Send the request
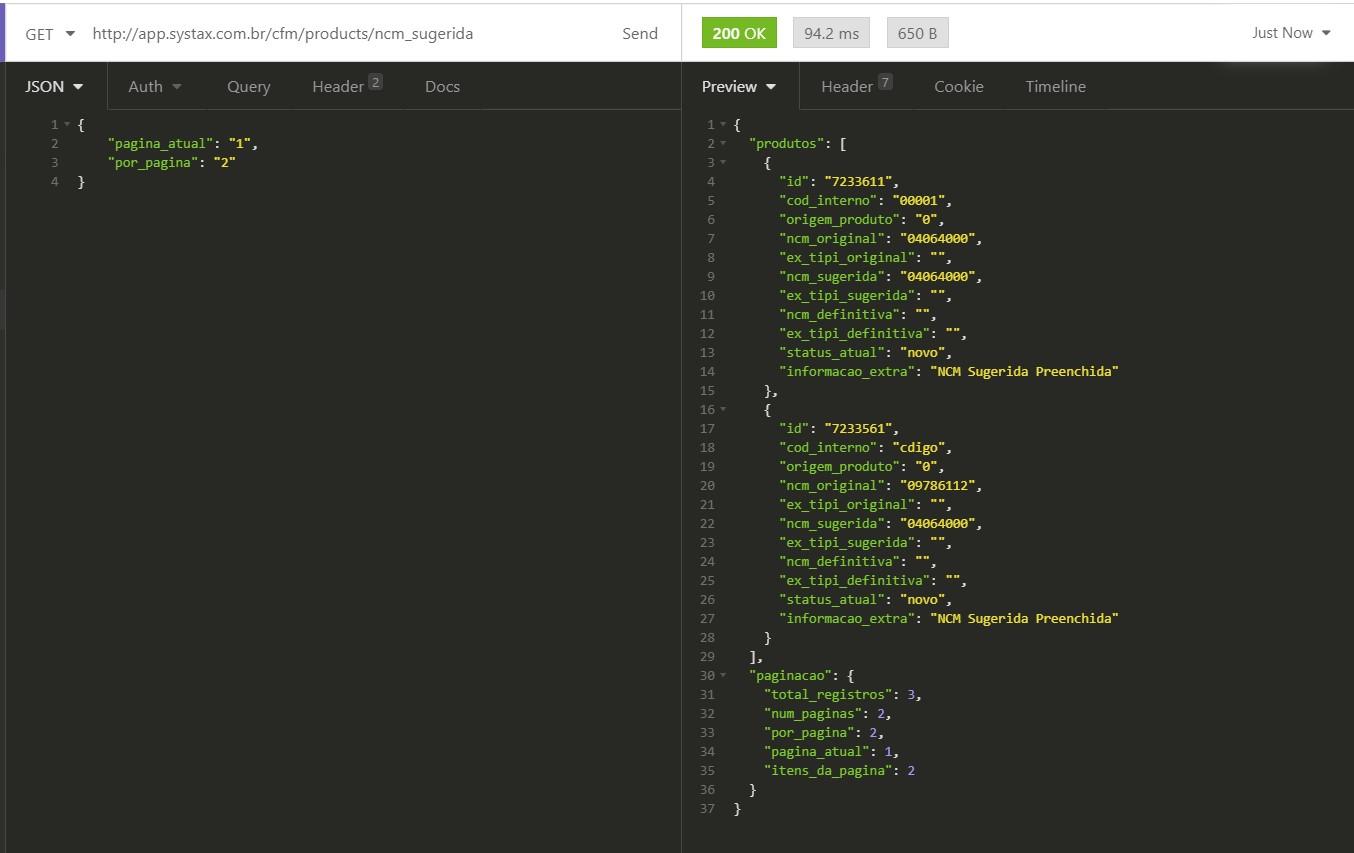The image size is (1354, 853). [x=640, y=33]
